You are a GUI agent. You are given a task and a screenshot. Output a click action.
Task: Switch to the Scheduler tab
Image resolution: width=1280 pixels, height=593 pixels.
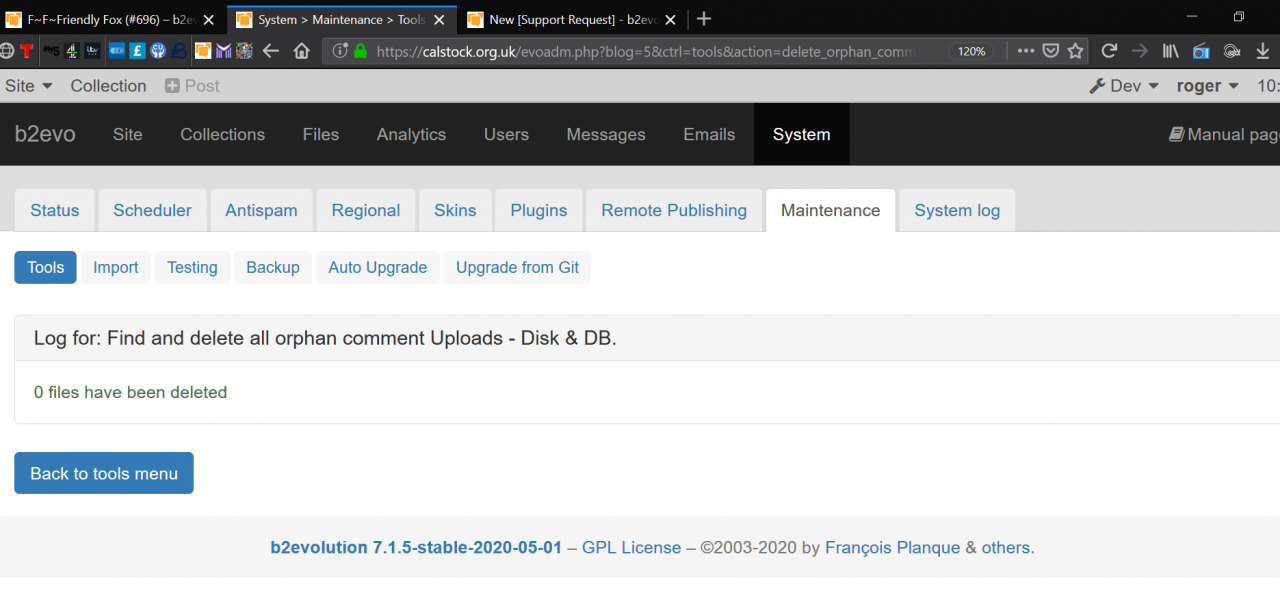coord(152,210)
